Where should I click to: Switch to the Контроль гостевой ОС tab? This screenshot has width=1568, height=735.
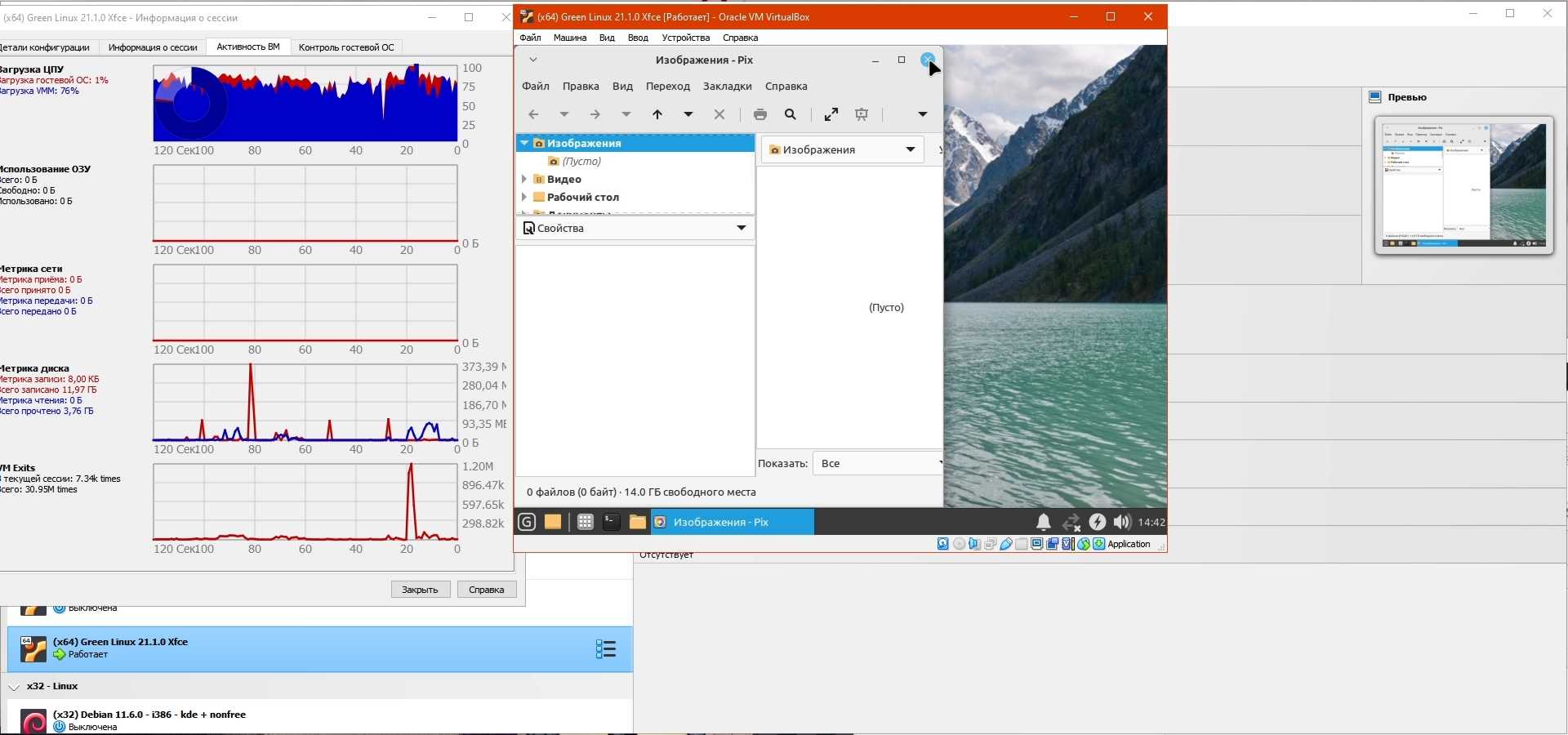pos(346,47)
